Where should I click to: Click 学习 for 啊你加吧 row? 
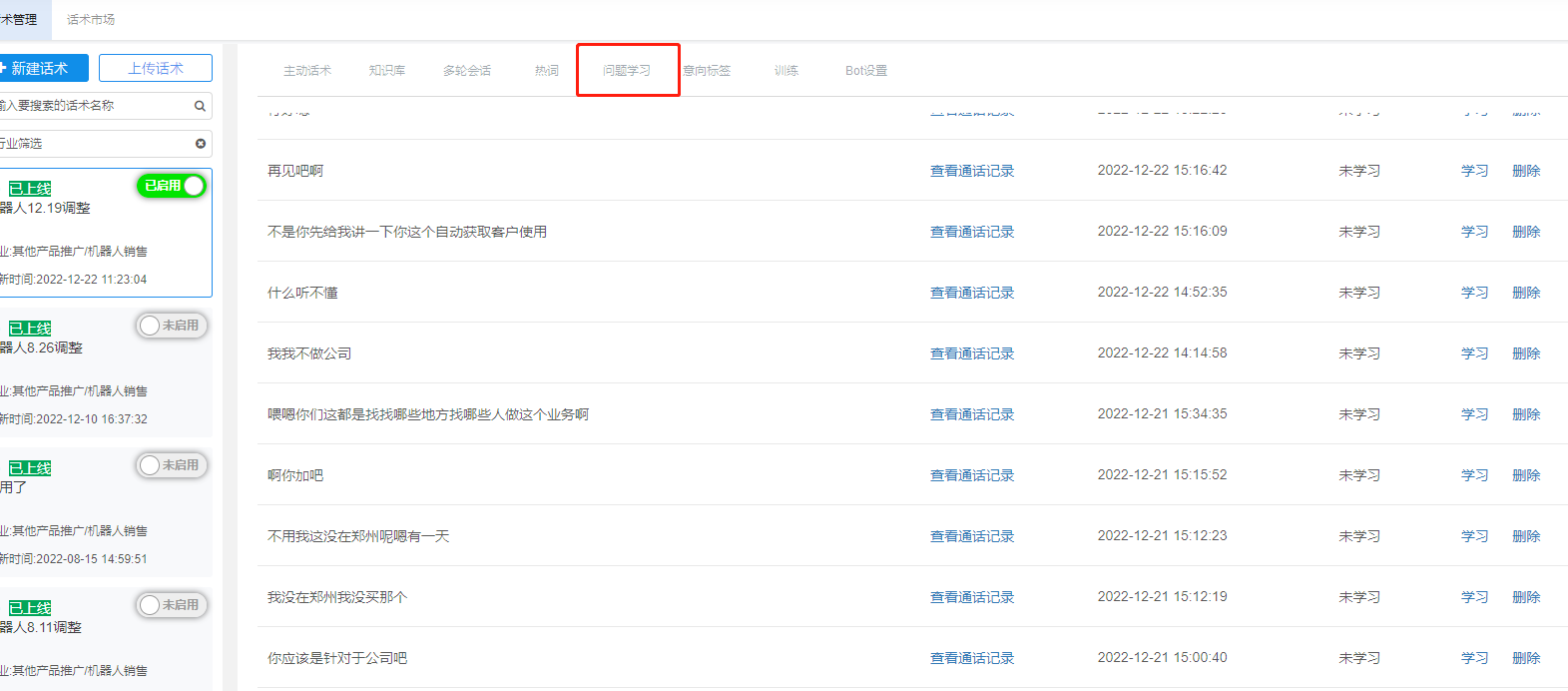tap(1474, 475)
